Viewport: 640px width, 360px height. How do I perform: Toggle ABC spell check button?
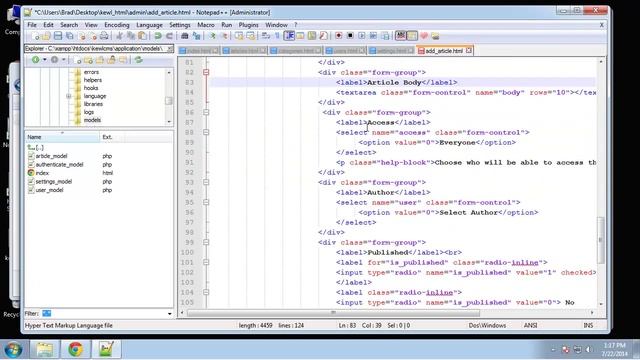(x=400, y=36)
